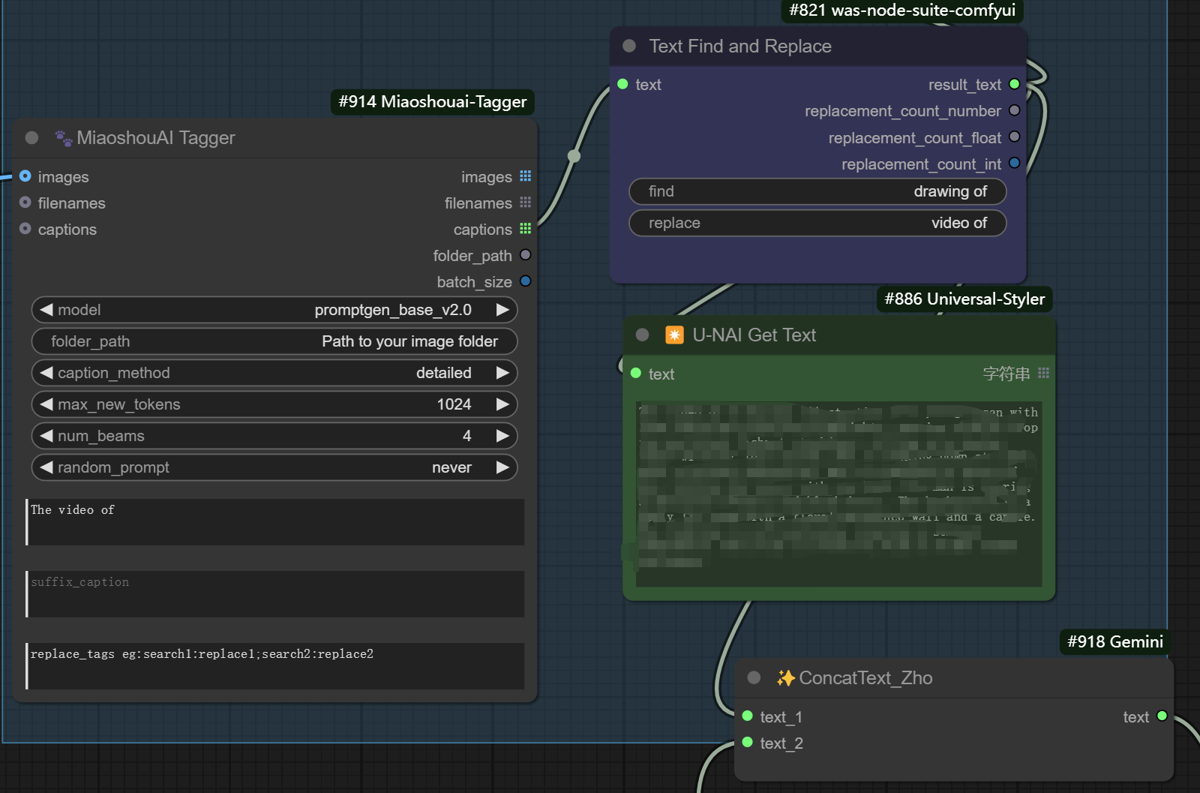
Task: Increase the max_new_tokens value with right arrow
Action: click(502, 404)
